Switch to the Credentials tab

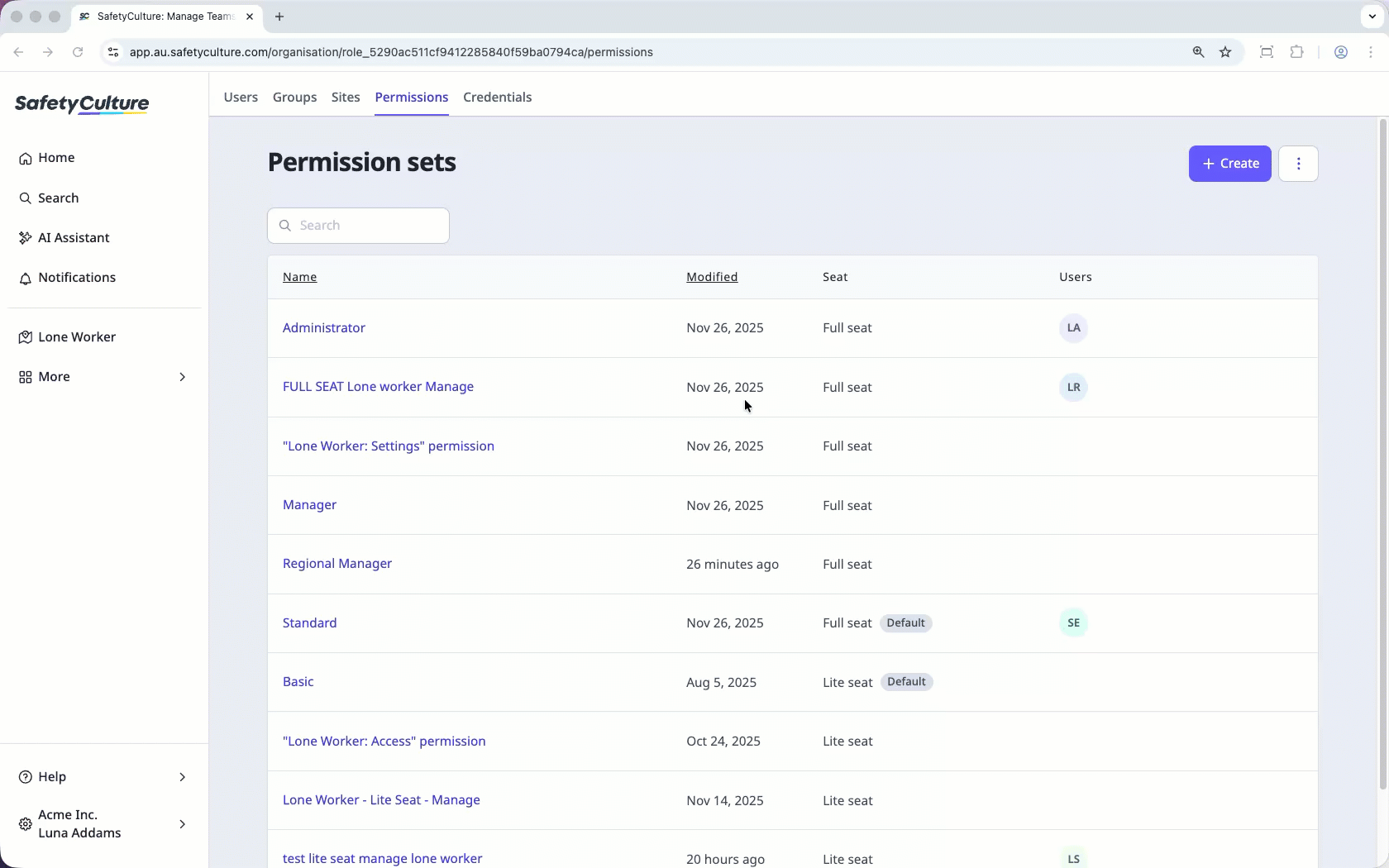tap(498, 98)
